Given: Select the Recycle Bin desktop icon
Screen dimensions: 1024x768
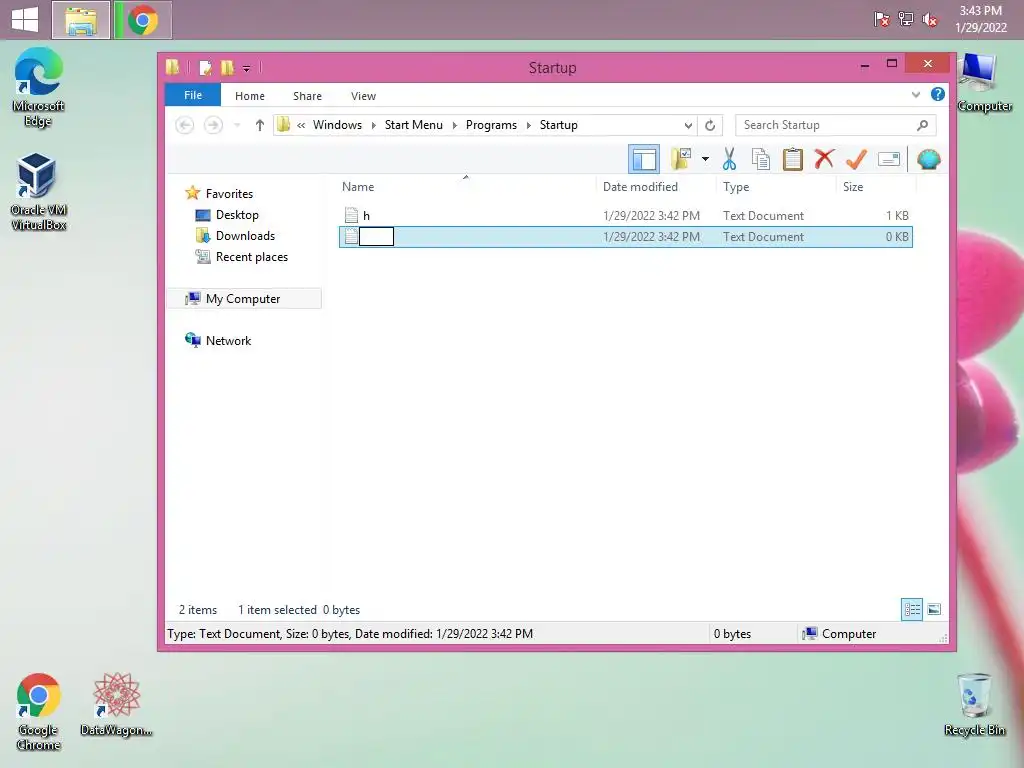Looking at the screenshot, I should coord(974,705).
